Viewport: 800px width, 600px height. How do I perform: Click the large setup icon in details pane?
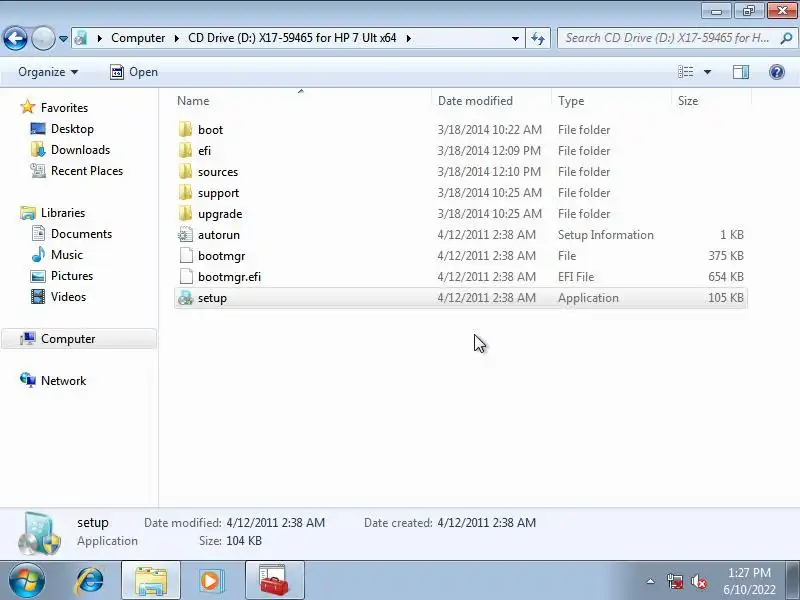click(x=39, y=533)
